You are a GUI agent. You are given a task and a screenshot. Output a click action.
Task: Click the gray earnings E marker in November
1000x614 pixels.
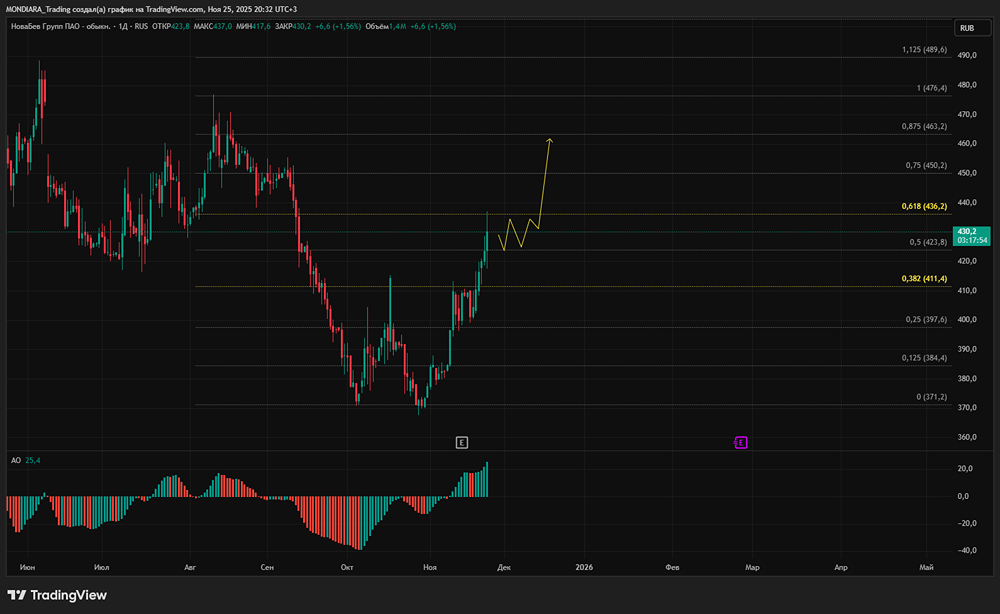(x=462, y=442)
